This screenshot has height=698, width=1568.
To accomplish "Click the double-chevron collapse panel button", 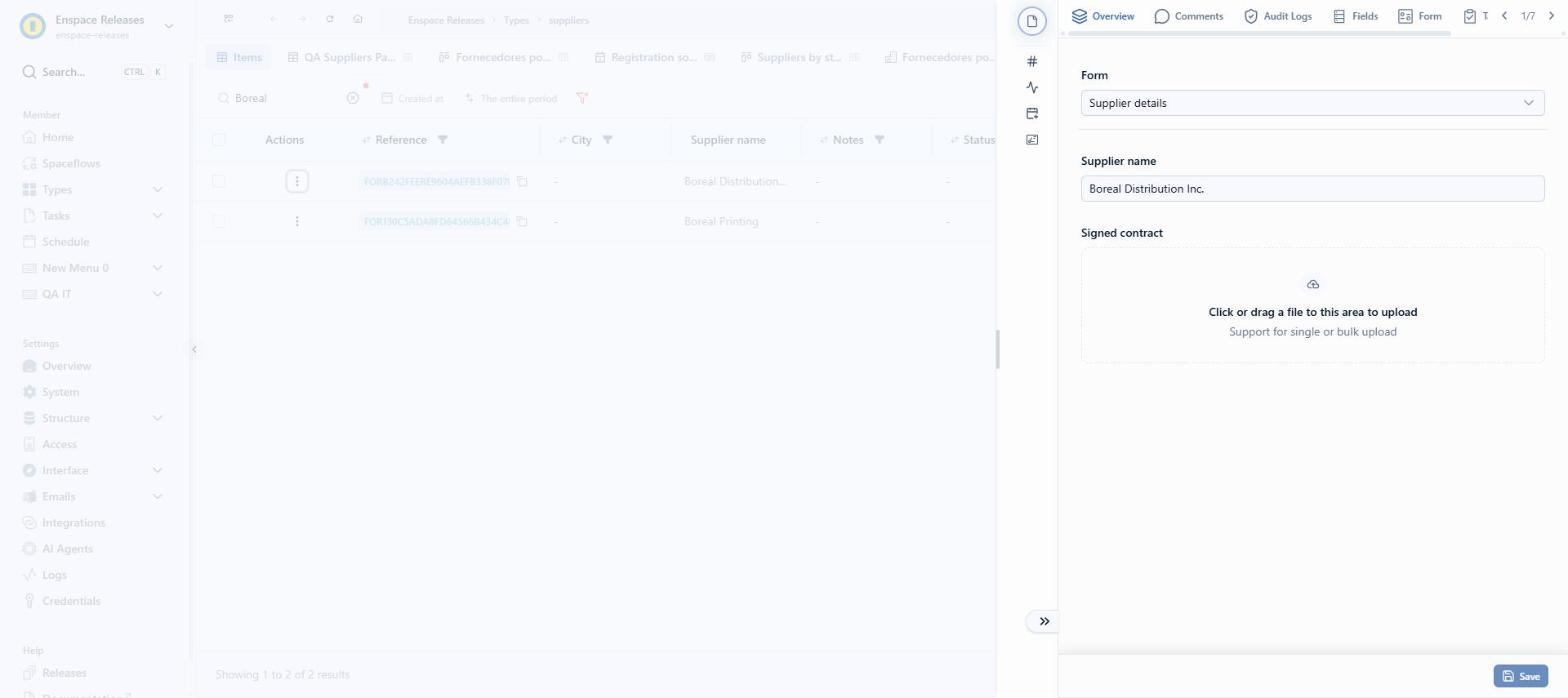I will [1044, 621].
